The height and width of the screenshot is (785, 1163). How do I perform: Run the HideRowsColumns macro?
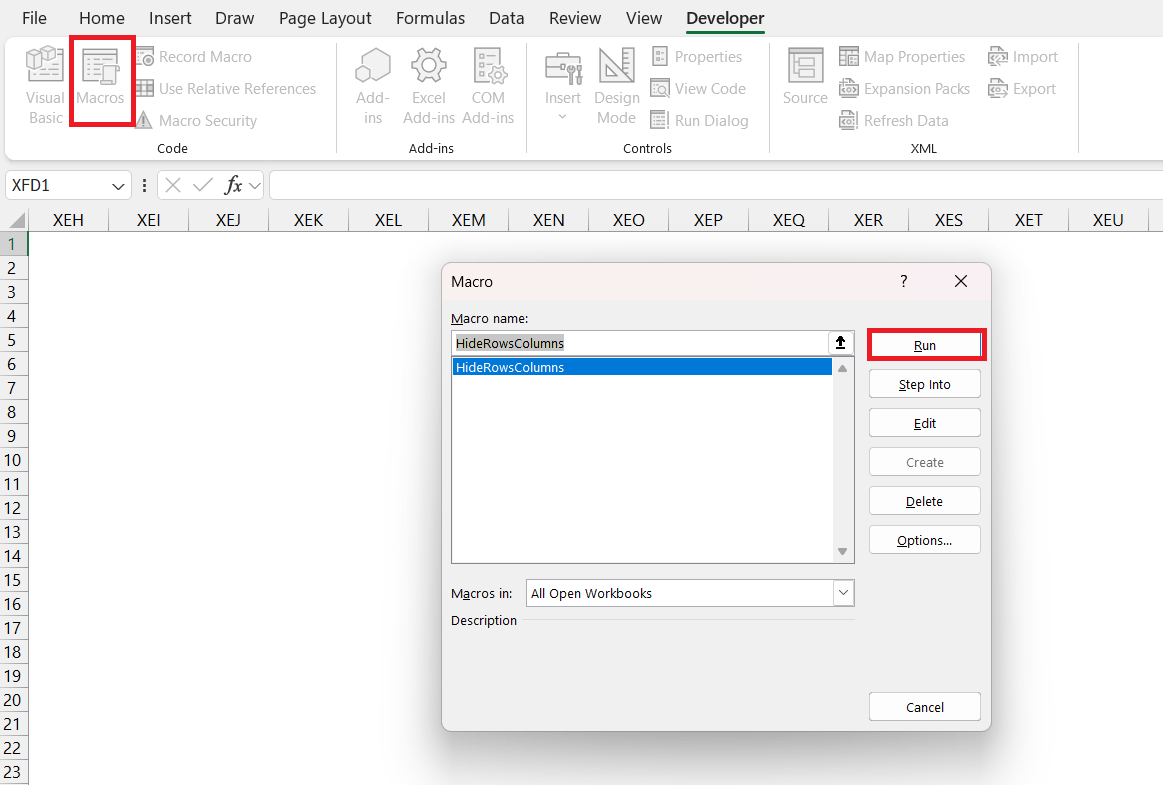[x=925, y=345]
